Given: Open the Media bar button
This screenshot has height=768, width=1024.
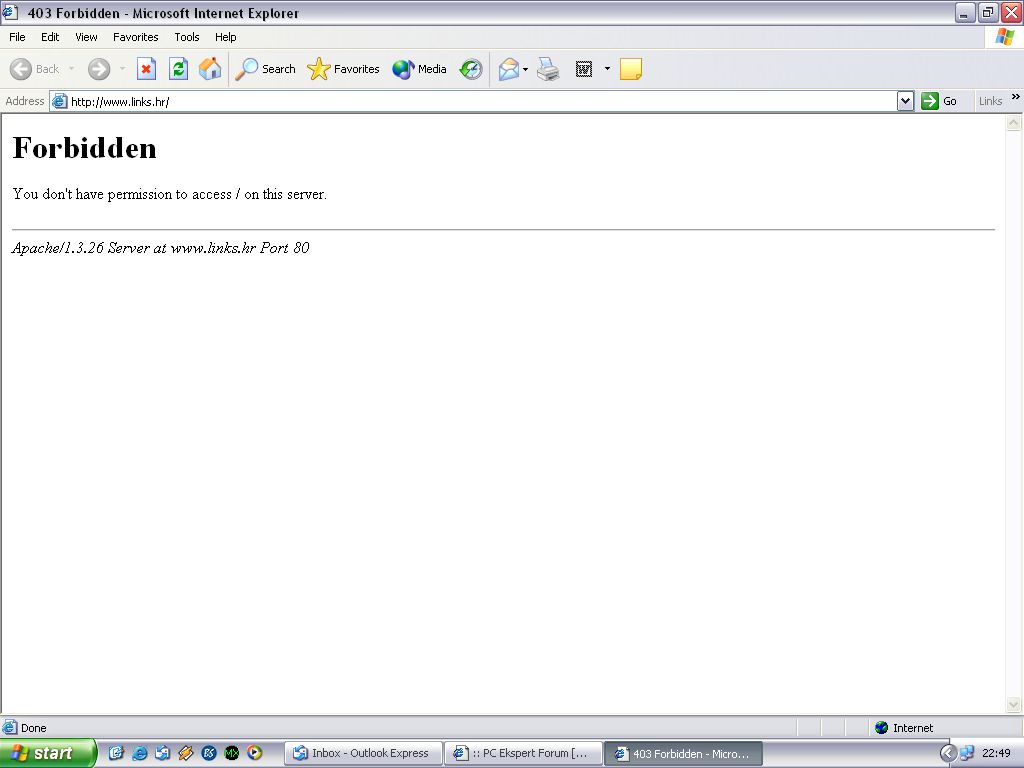Looking at the screenshot, I should (420, 69).
